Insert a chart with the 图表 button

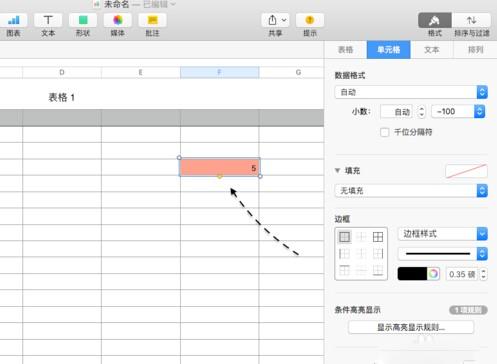(13, 21)
